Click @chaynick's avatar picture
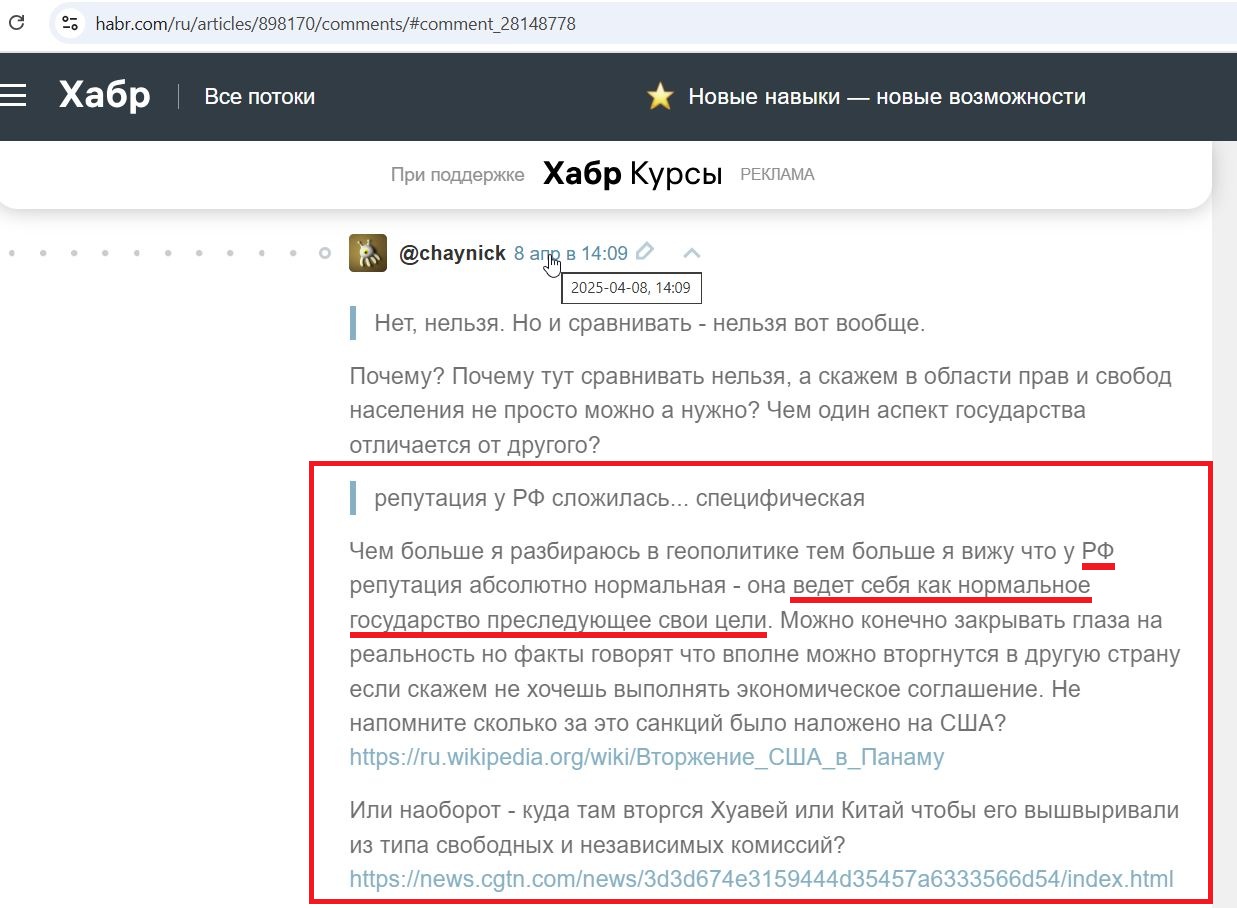This screenshot has height=908, width=1237. click(x=367, y=252)
